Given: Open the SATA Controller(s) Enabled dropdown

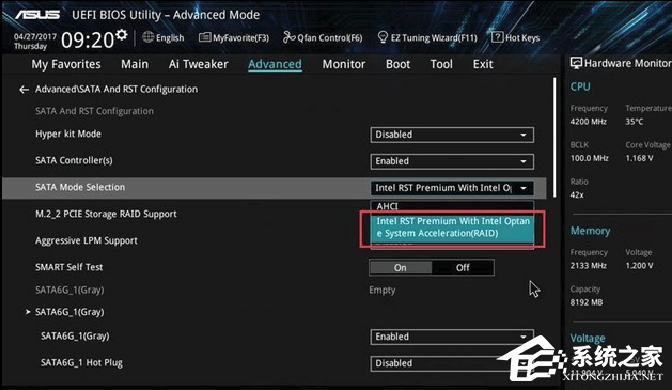Looking at the screenshot, I should (452, 161).
